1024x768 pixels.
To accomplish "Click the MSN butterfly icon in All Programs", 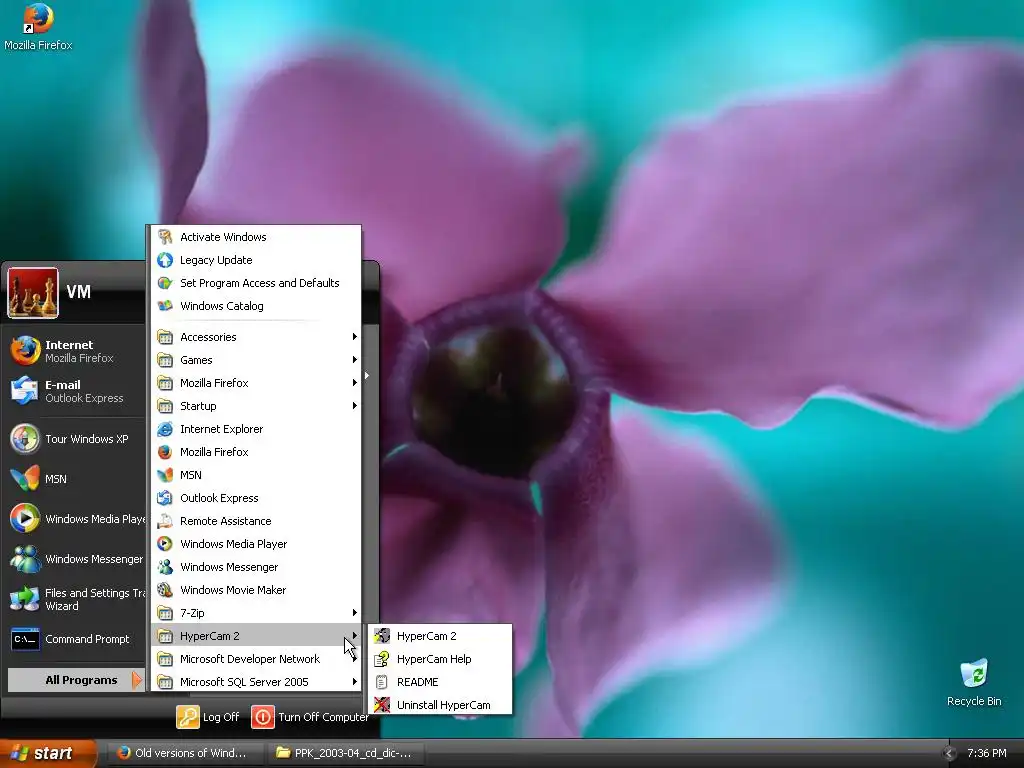I will (165, 475).
